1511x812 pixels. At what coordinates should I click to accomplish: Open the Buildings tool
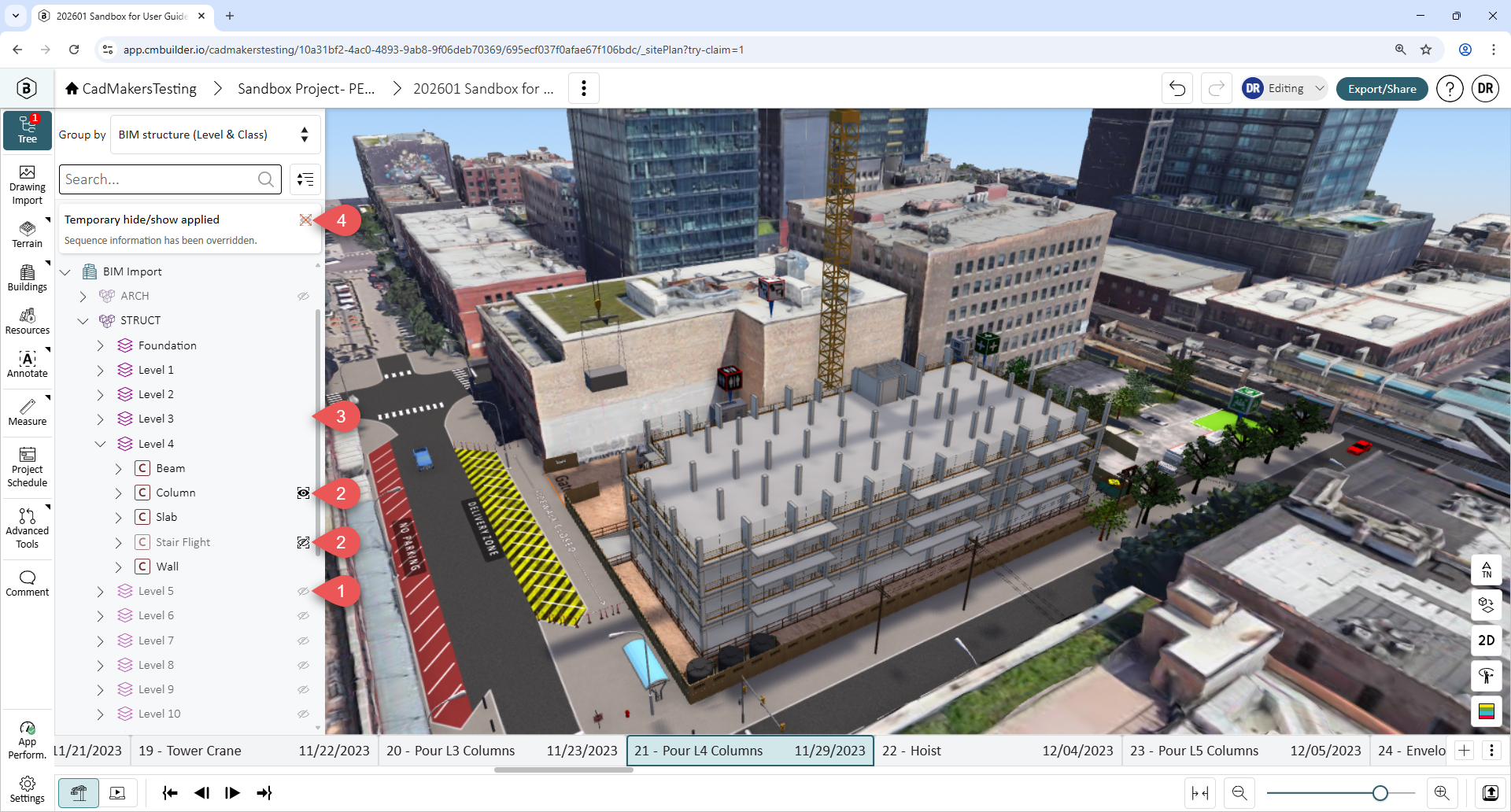click(28, 278)
